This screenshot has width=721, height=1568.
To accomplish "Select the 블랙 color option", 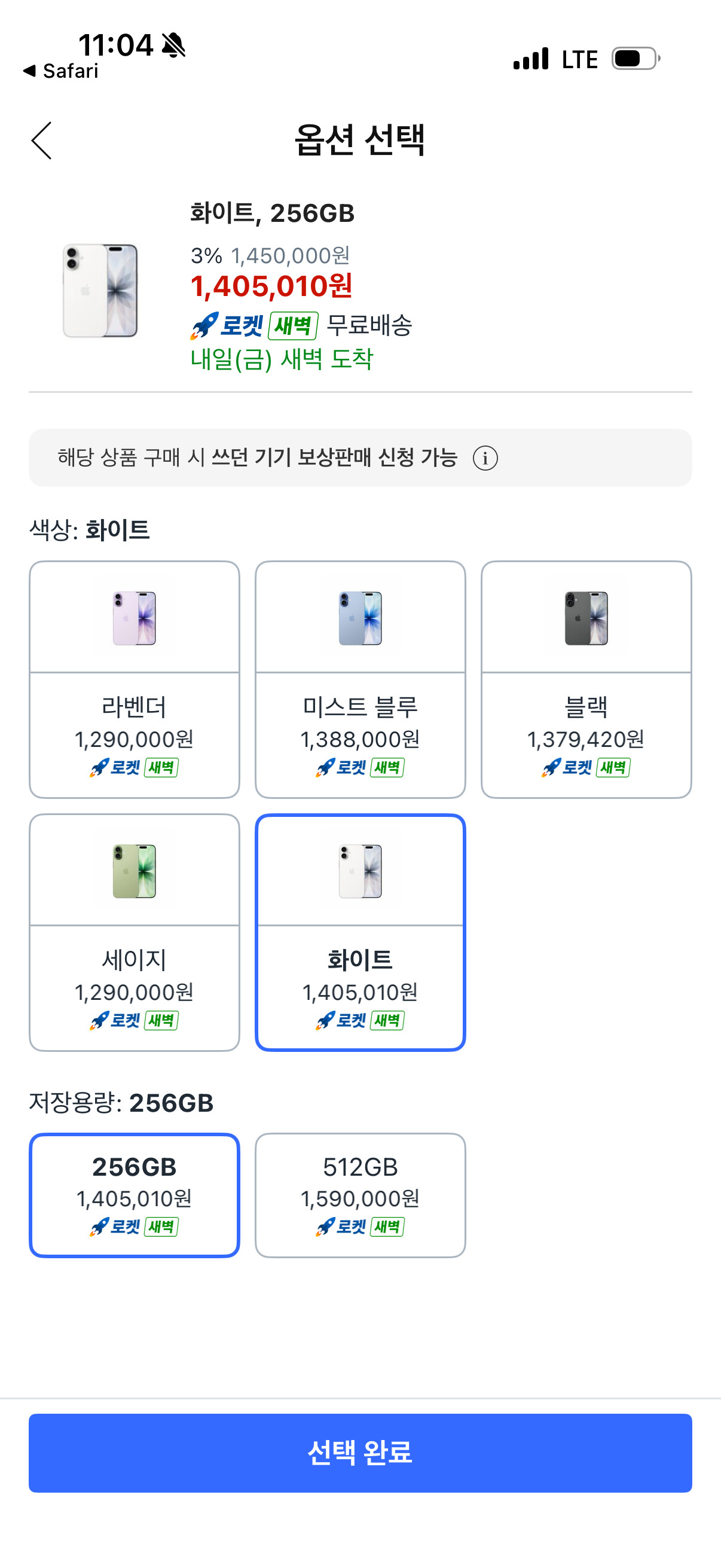I will click(586, 679).
